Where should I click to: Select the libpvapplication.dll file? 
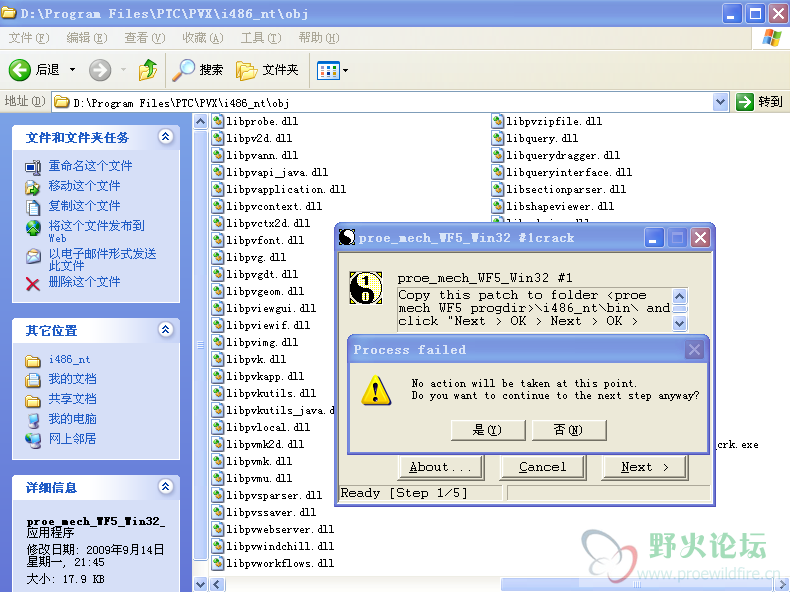tap(279, 189)
